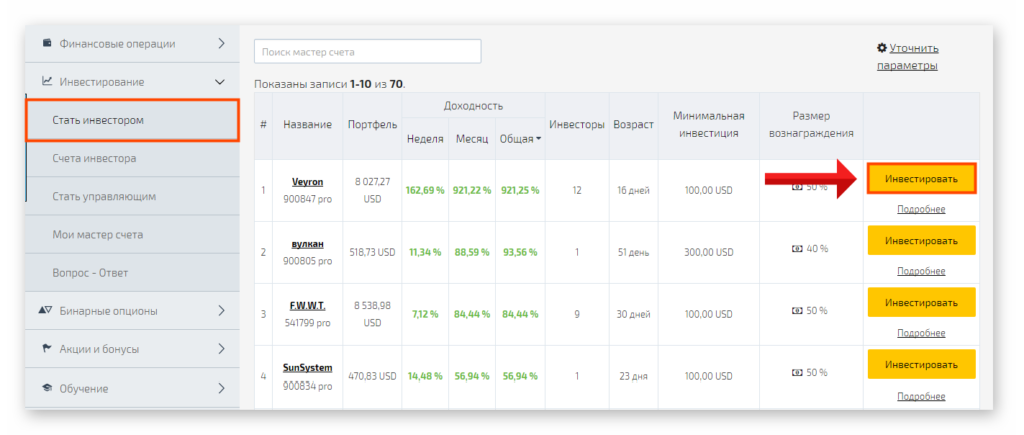The height and width of the screenshot is (435, 1024).
Task: Open Подробнее link for SunSystem
Action: pos(920,396)
